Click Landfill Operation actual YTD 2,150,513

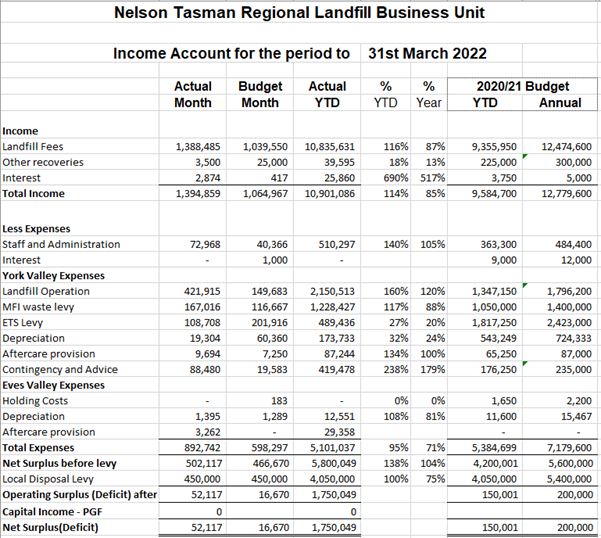333,292
